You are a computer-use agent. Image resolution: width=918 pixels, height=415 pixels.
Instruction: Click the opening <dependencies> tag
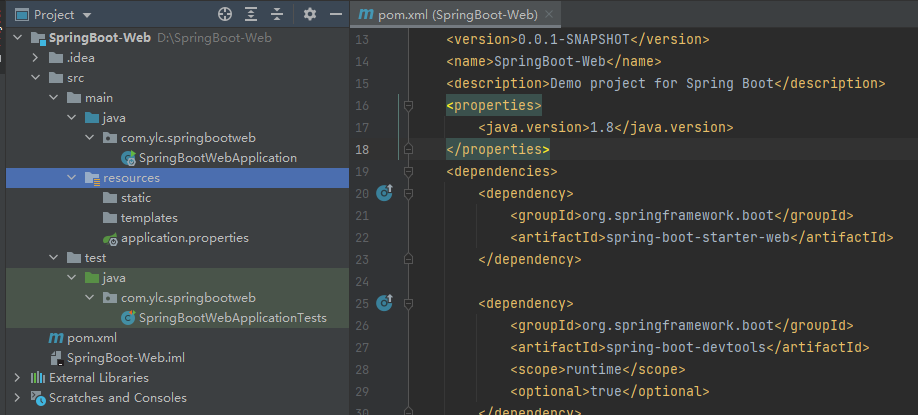(502, 172)
